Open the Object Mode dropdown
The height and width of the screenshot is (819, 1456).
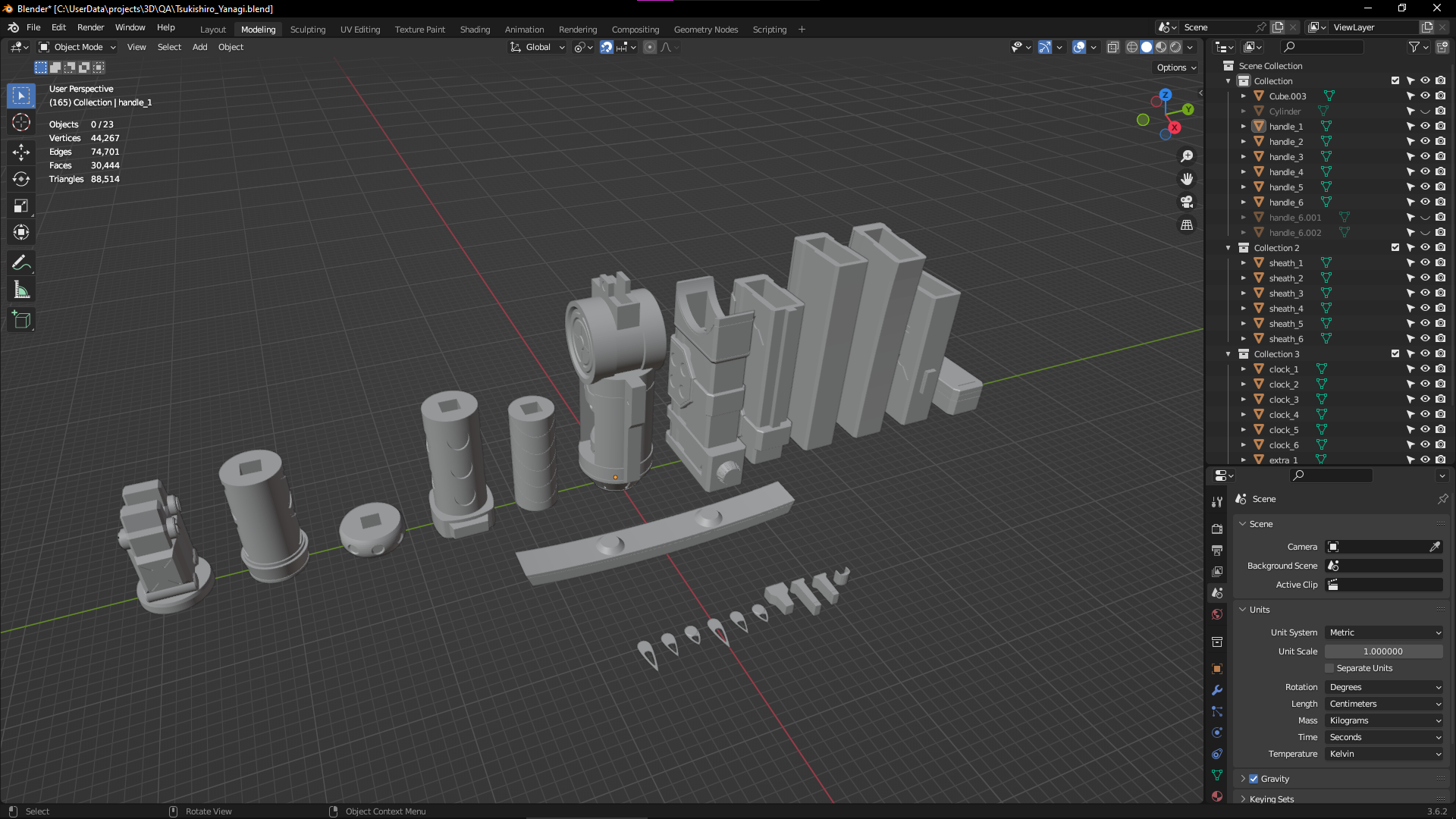pos(78,47)
